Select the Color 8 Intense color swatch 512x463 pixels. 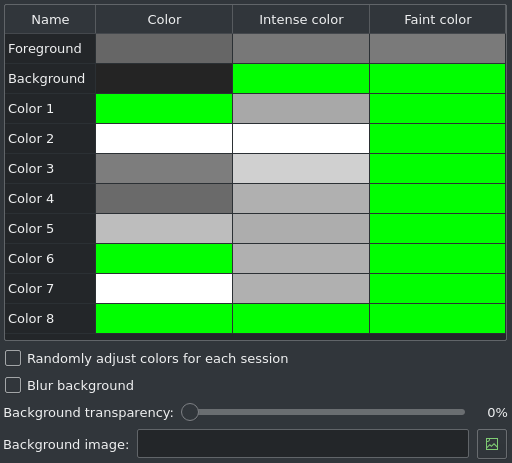(x=301, y=319)
